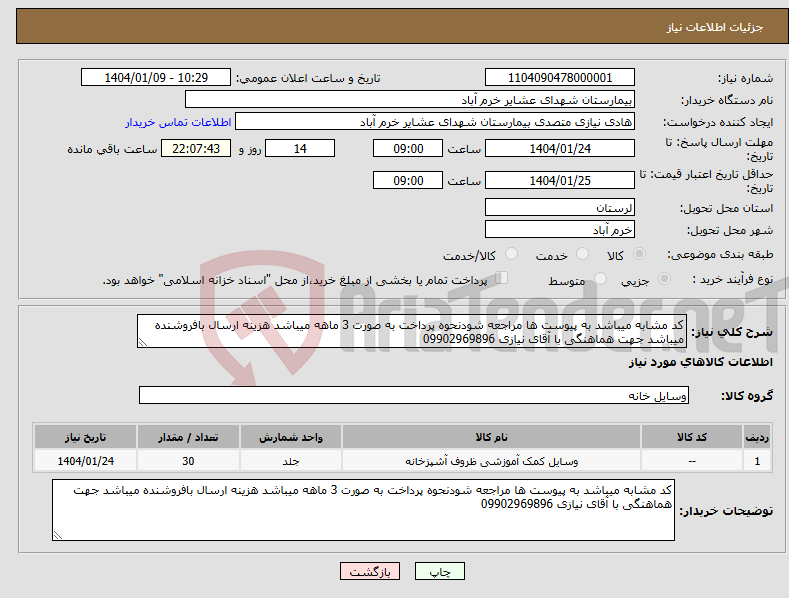789x598 pixels.
Task: Click the table date cell 1404/01/24
Action: point(86,461)
